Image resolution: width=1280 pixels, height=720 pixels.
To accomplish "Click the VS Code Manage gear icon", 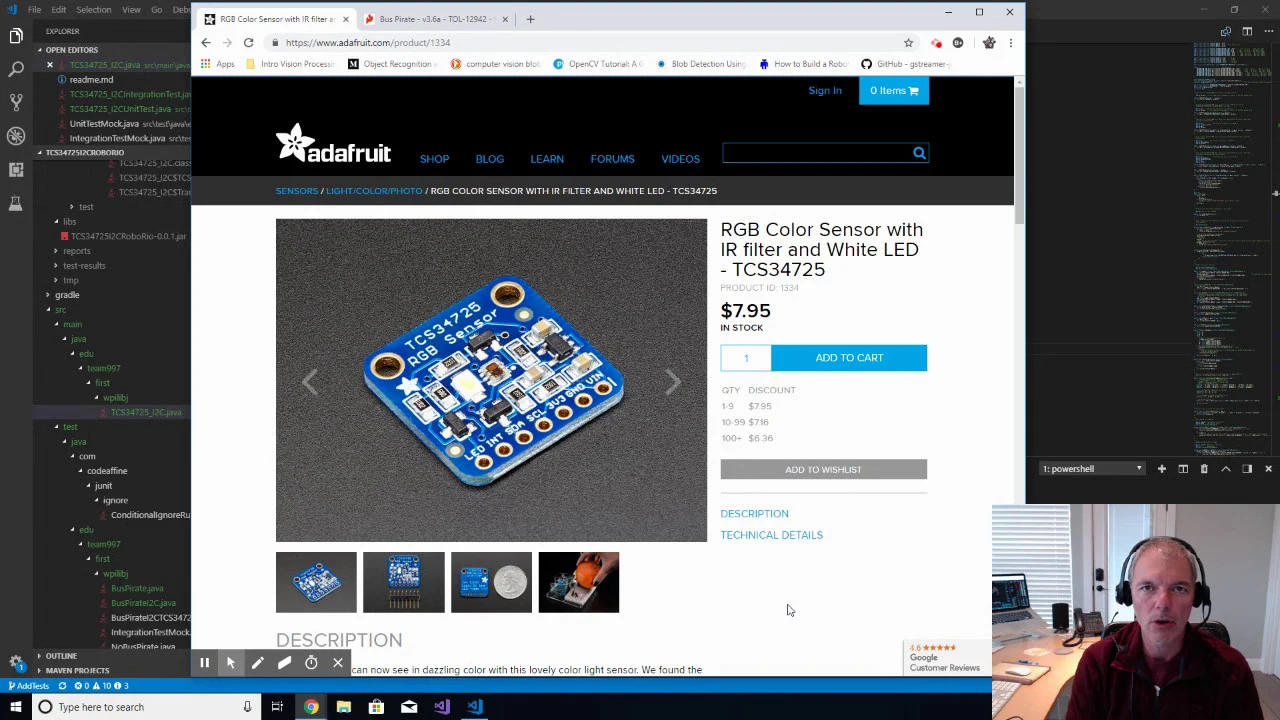I will point(16,662).
